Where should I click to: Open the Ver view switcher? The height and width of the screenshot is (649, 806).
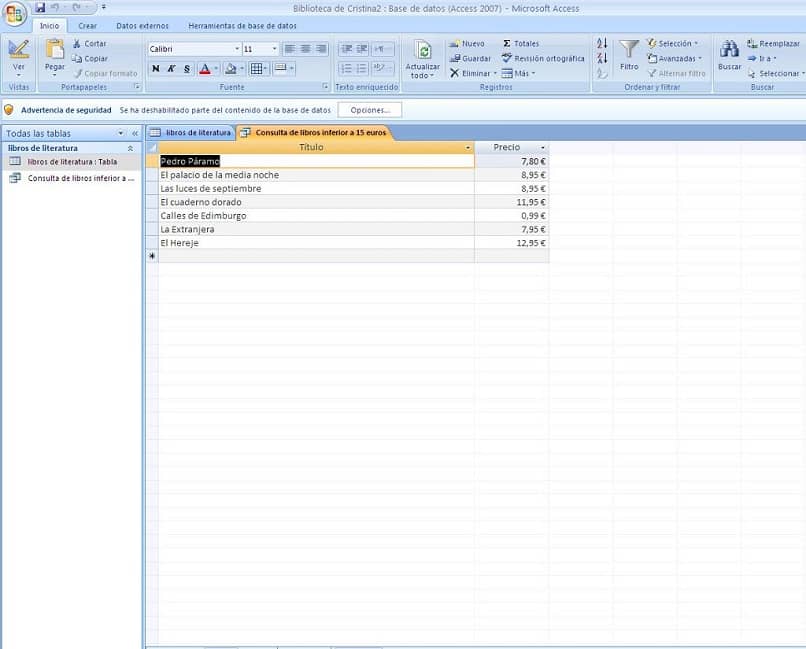[19, 58]
